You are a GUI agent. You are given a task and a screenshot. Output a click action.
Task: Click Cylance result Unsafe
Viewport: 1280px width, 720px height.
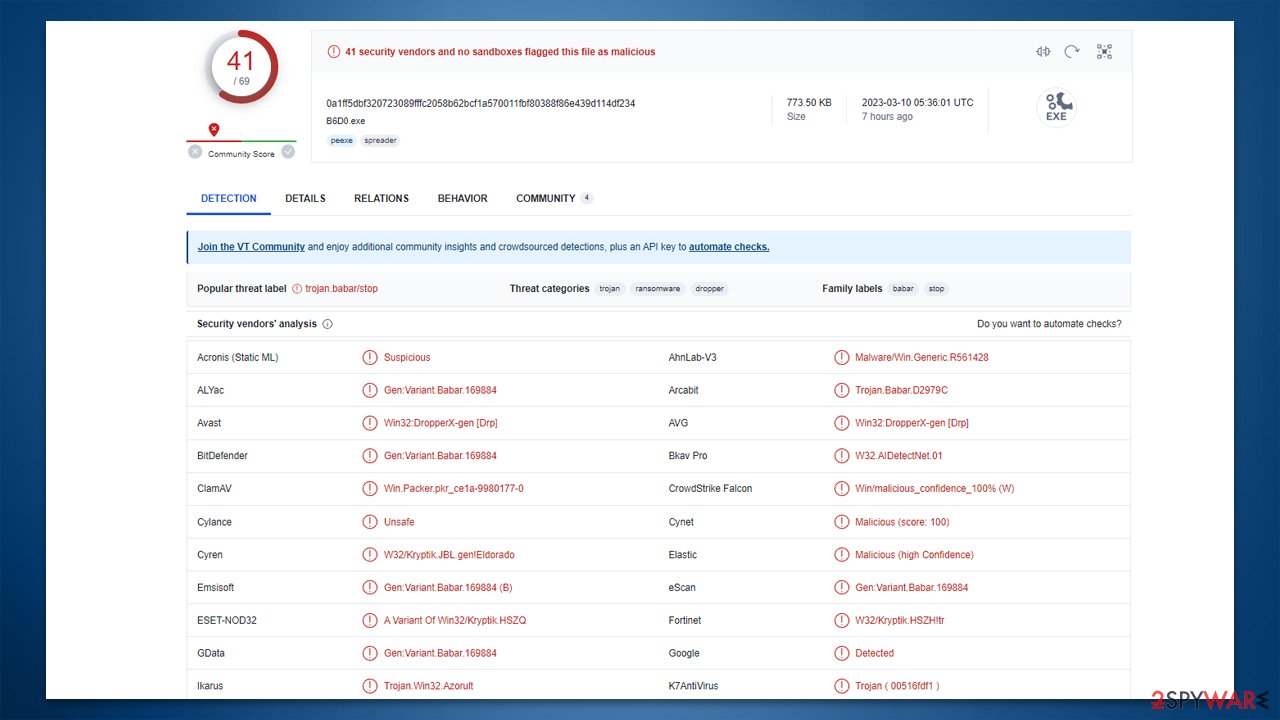coord(399,522)
